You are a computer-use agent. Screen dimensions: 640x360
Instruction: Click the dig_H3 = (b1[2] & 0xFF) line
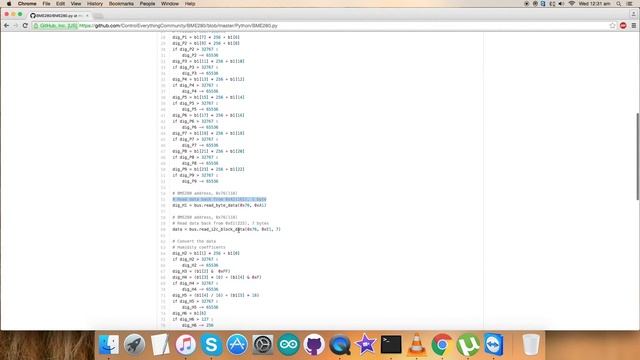click(201, 271)
